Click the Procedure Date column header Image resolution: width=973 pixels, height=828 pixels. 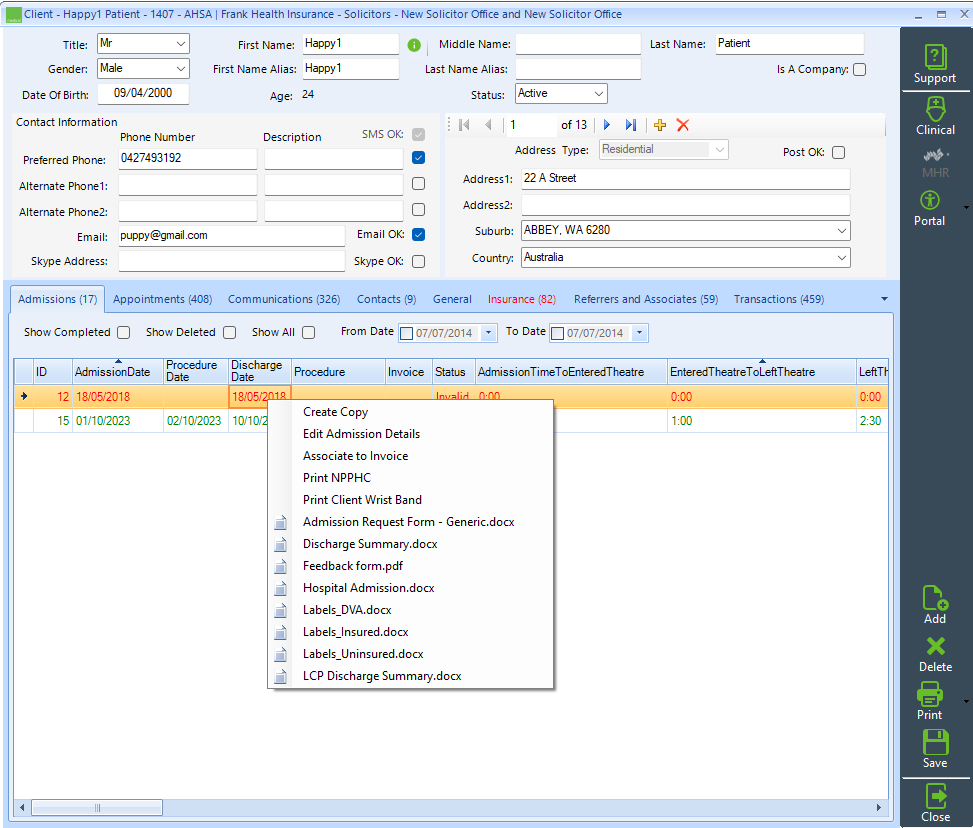pos(196,372)
